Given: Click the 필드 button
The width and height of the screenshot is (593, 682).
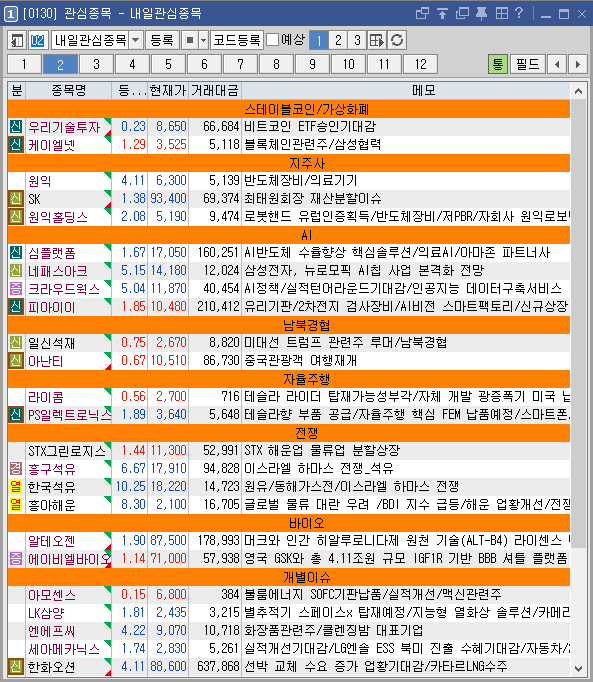Looking at the screenshot, I should pos(527,64).
